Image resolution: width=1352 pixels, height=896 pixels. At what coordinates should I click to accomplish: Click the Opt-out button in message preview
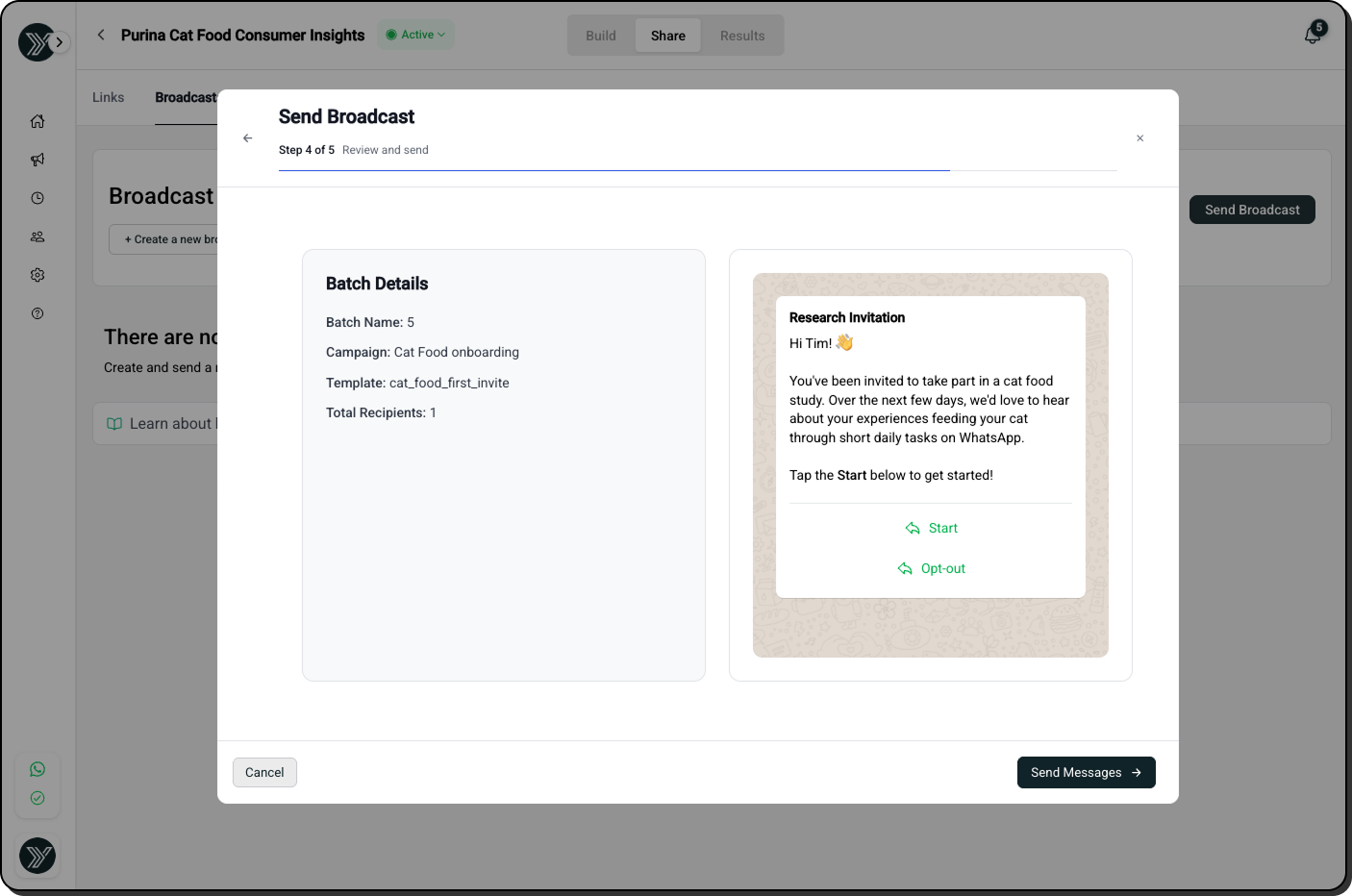tap(932, 568)
